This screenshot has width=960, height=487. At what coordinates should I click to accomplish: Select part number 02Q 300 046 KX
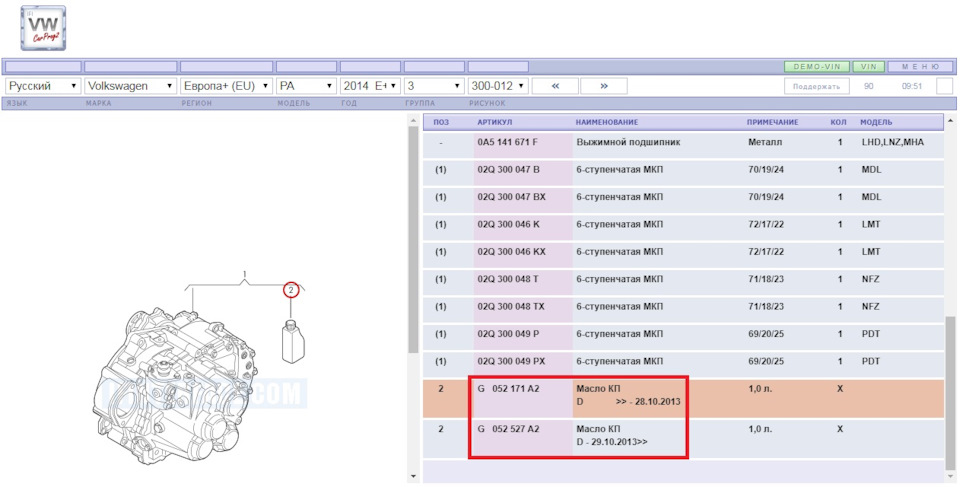coord(511,252)
